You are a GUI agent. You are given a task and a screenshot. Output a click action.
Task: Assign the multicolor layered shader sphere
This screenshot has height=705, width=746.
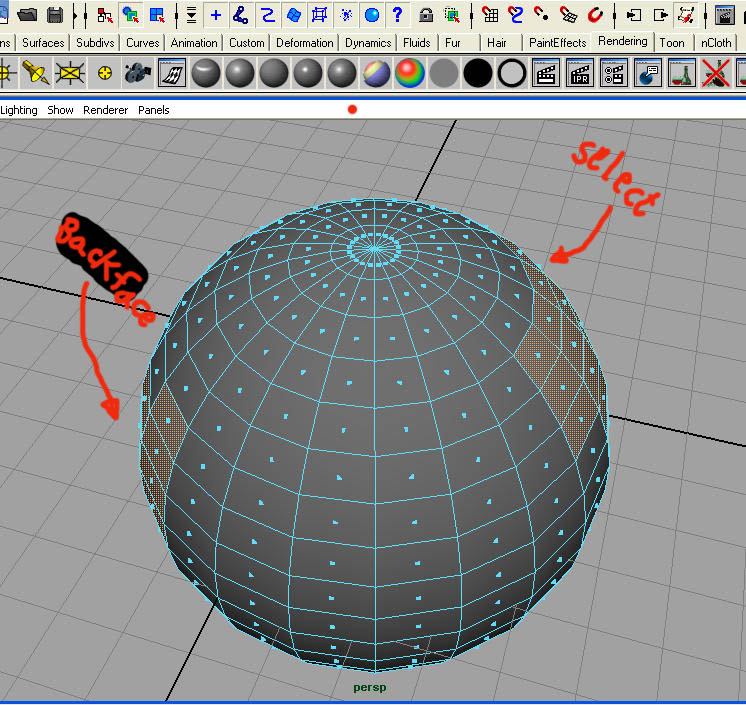point(376,73)
